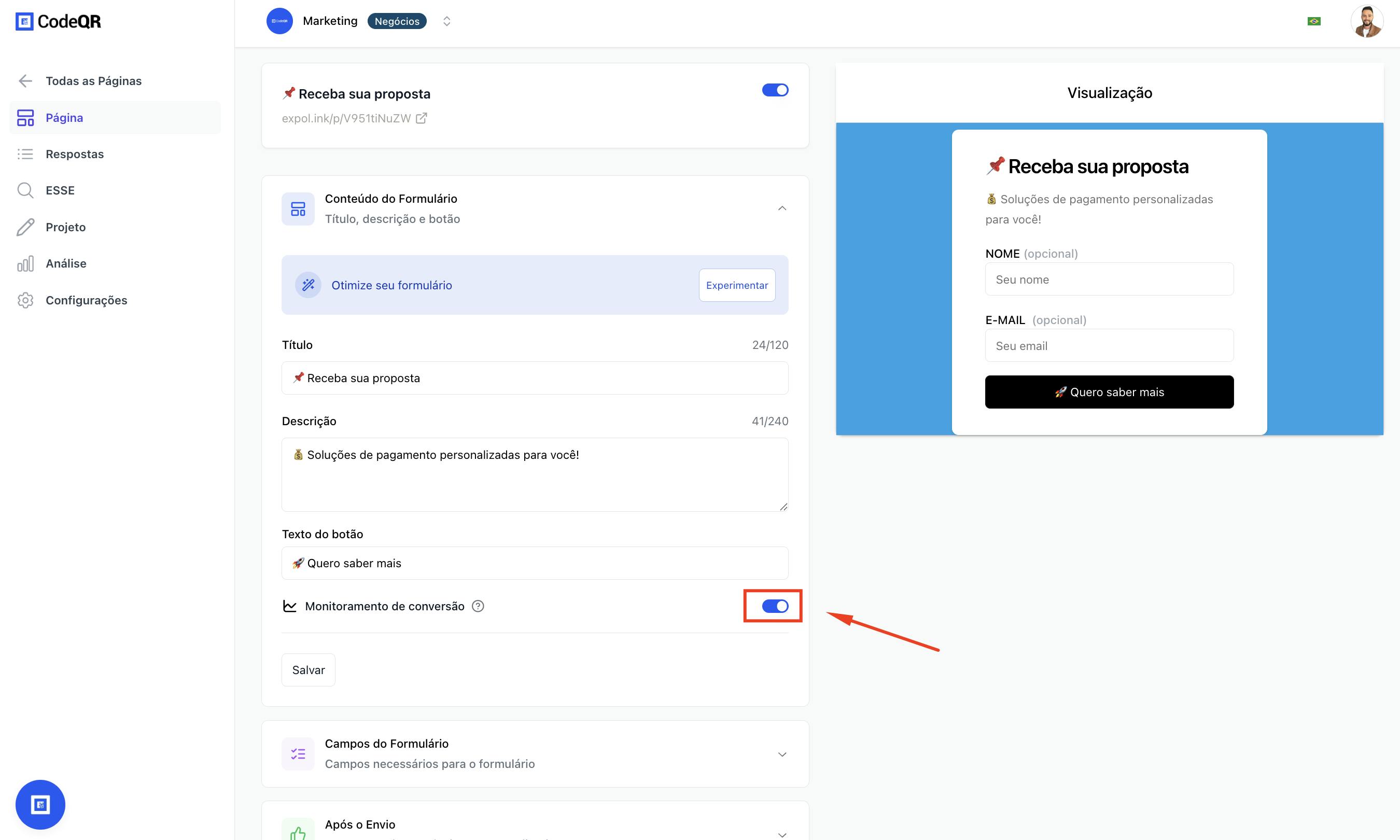Click the Monitoramento de conversão label
1400x840 pixels.
coord(384,606)
